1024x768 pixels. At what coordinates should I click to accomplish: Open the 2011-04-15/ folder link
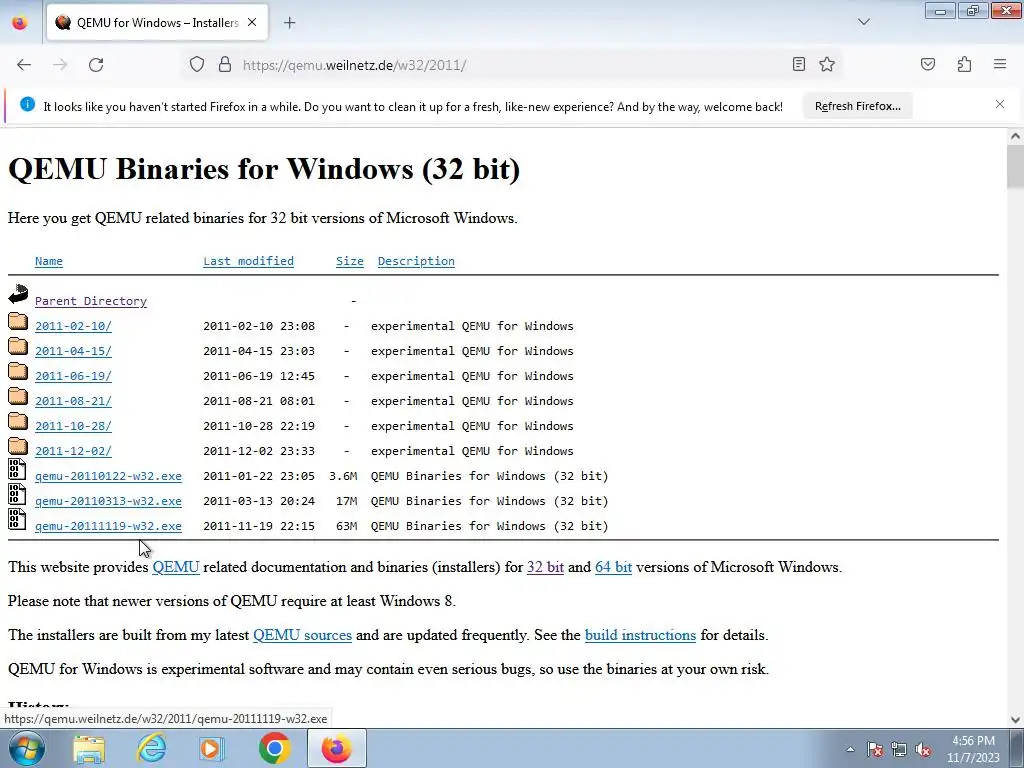point(73,351)
